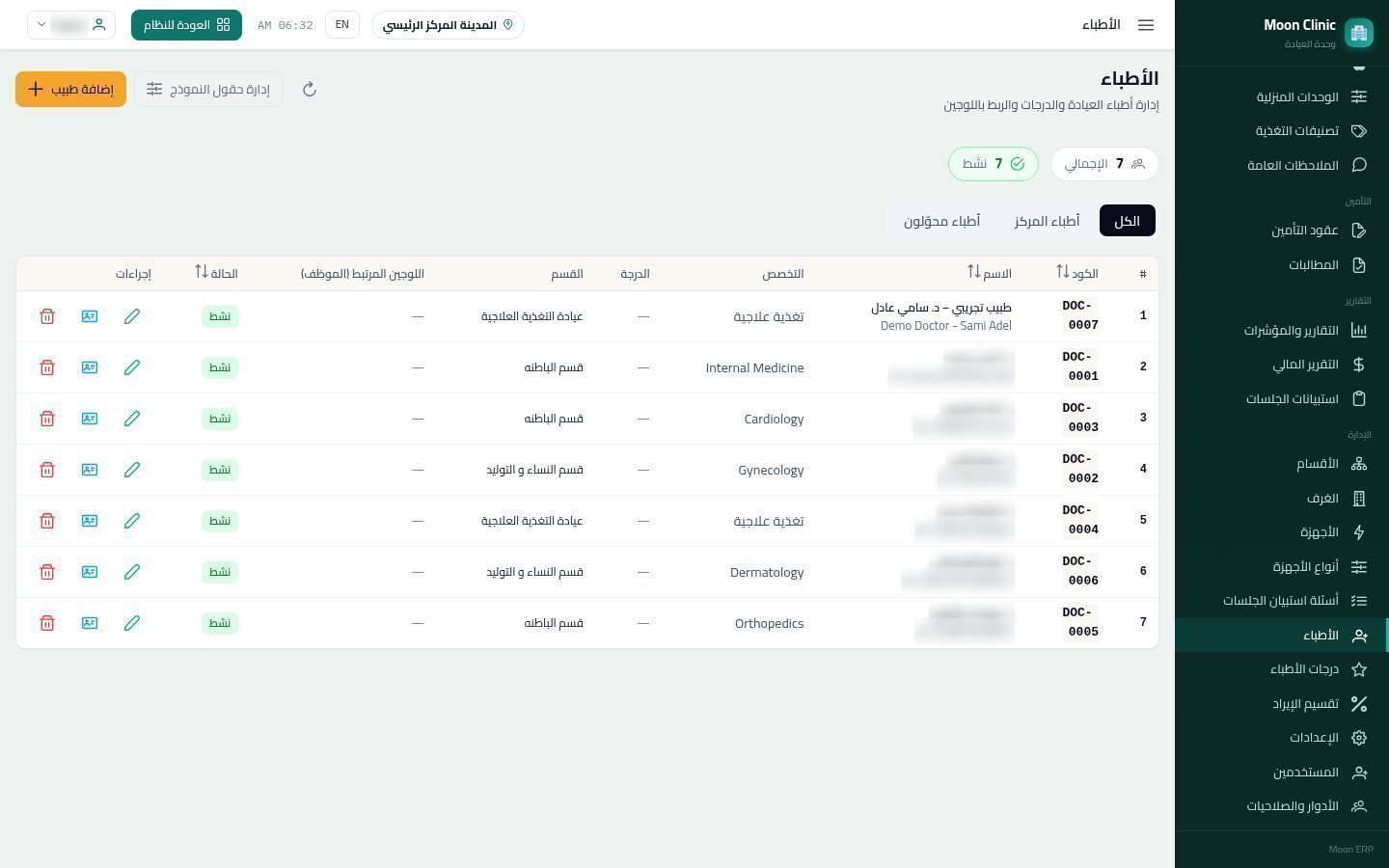Delete doctor DOC-0007 using the trash icon

47,316
